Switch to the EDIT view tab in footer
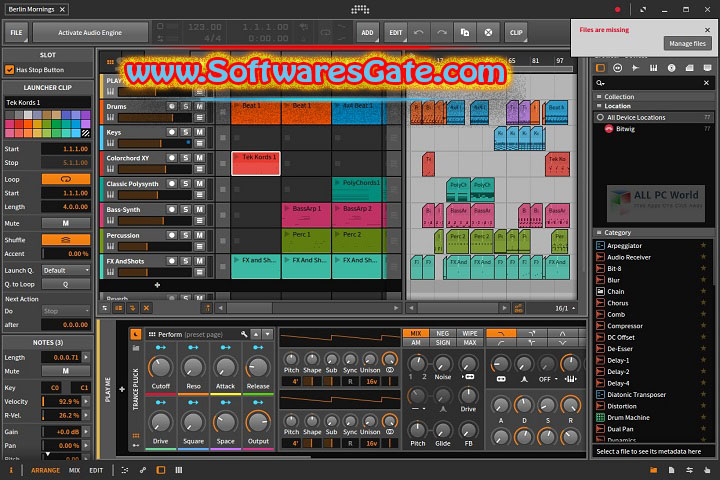720x480 pixels. 96,470
